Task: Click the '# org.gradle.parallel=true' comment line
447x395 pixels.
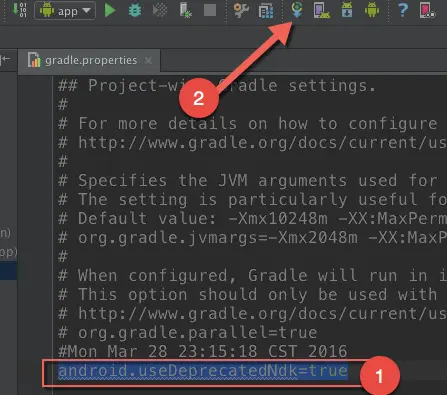Action: coord(188,333)
